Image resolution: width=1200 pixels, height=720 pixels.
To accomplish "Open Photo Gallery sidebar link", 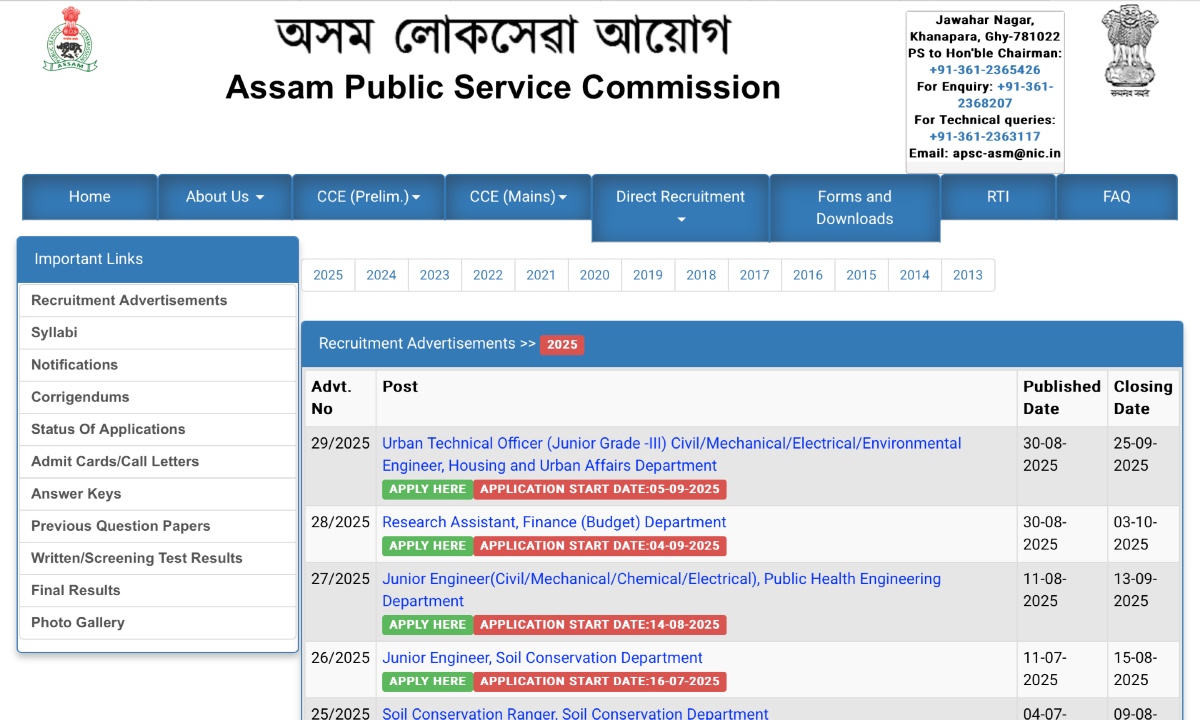I will 158,622.
